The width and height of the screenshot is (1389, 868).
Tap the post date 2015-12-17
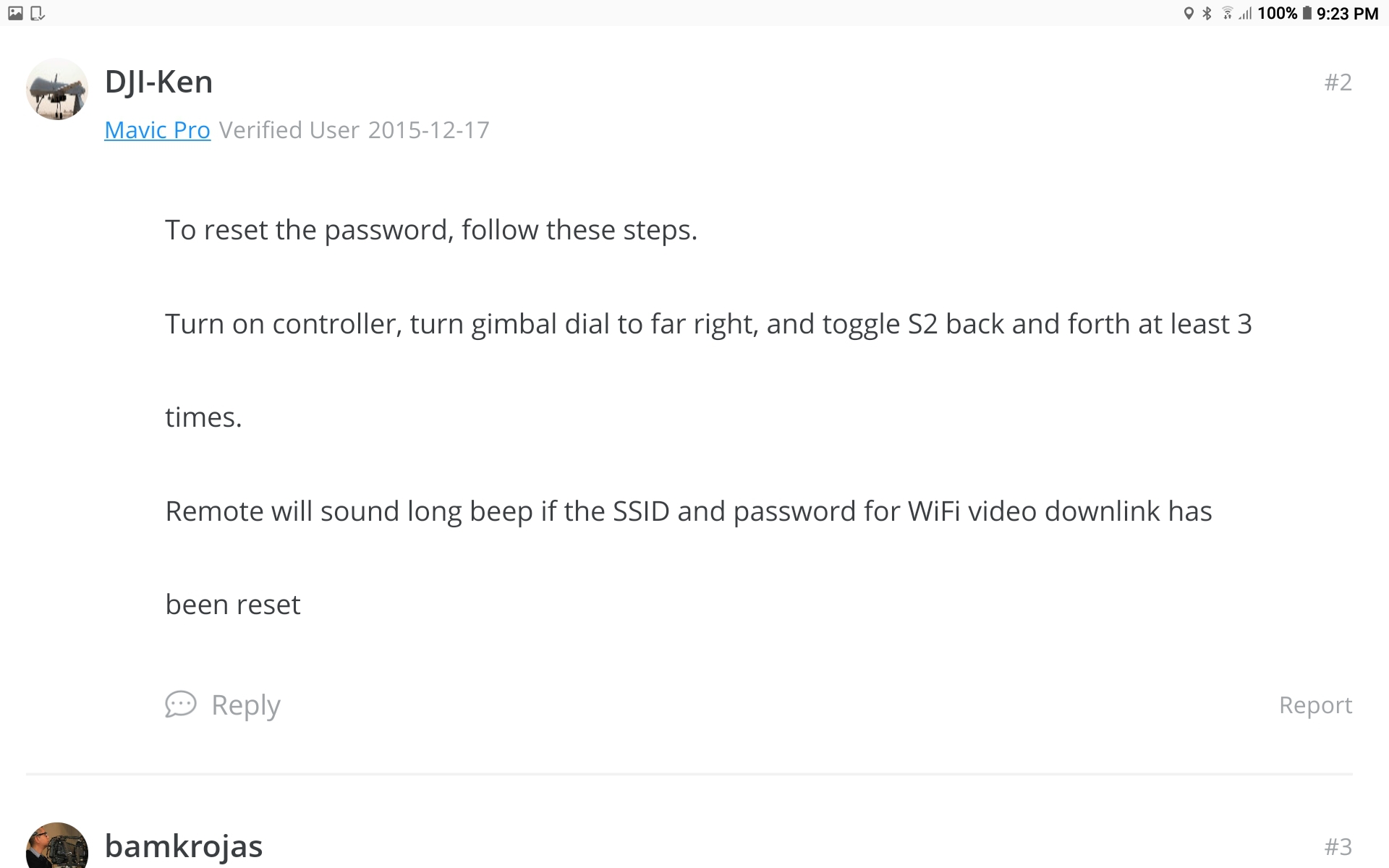(x=428, y=130)
